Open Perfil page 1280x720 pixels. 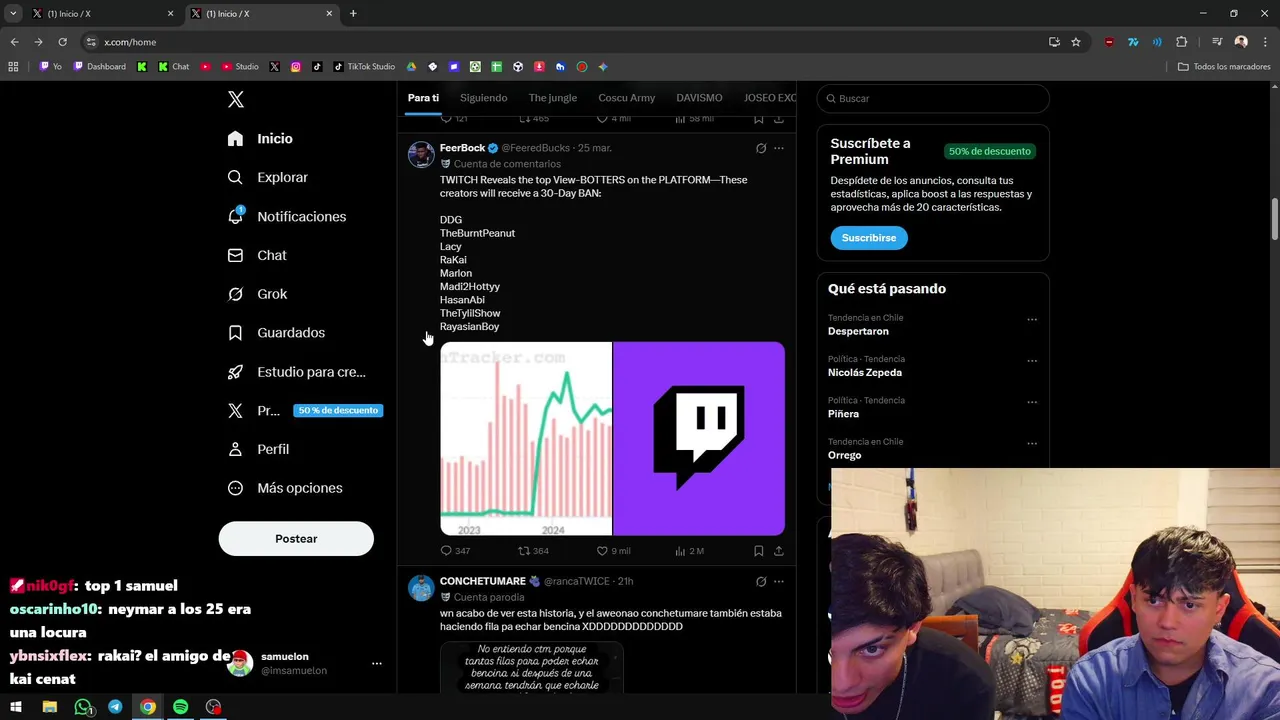tap(258, 450)
